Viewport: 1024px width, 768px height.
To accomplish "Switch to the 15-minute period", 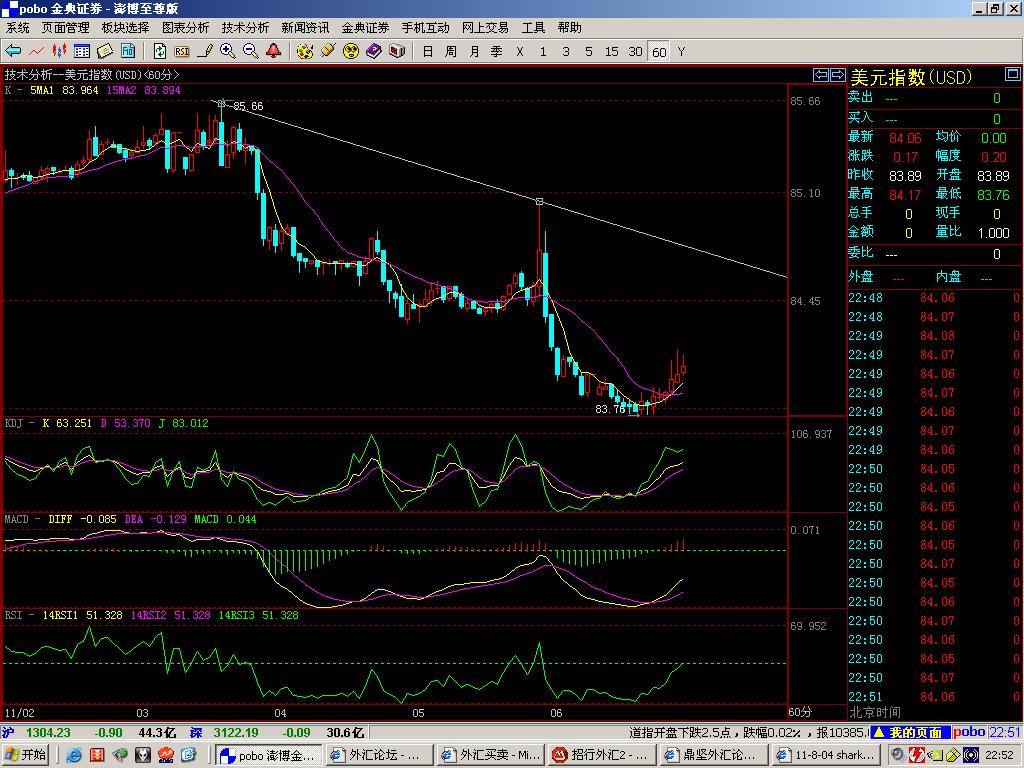I will tap(612, 51).
